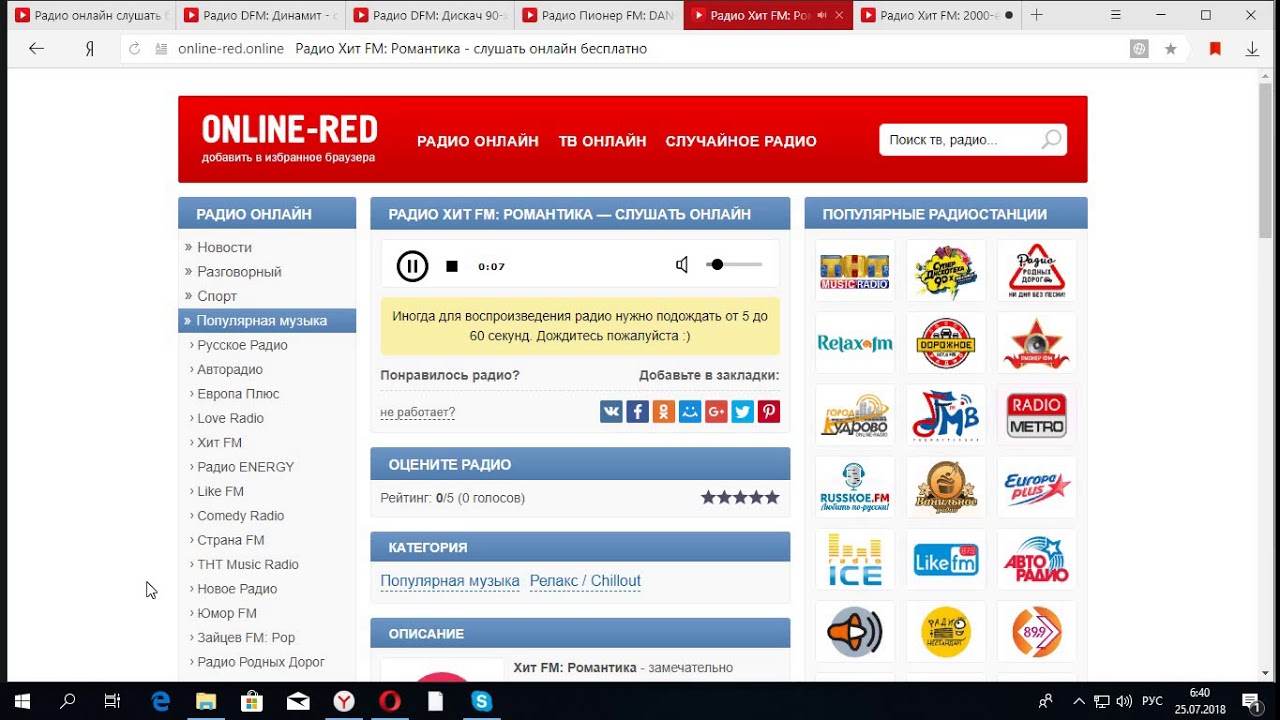Open Новости category in sidebar

click(224, 247)
